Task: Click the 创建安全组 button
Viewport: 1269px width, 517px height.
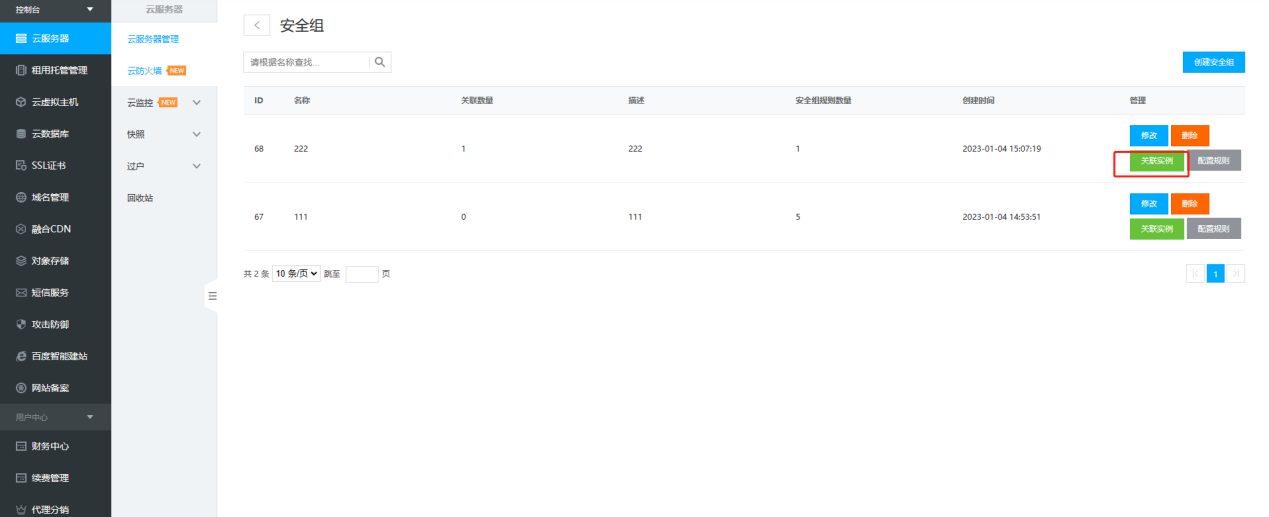Action: pyautogui.click(x=1213, y=62)
